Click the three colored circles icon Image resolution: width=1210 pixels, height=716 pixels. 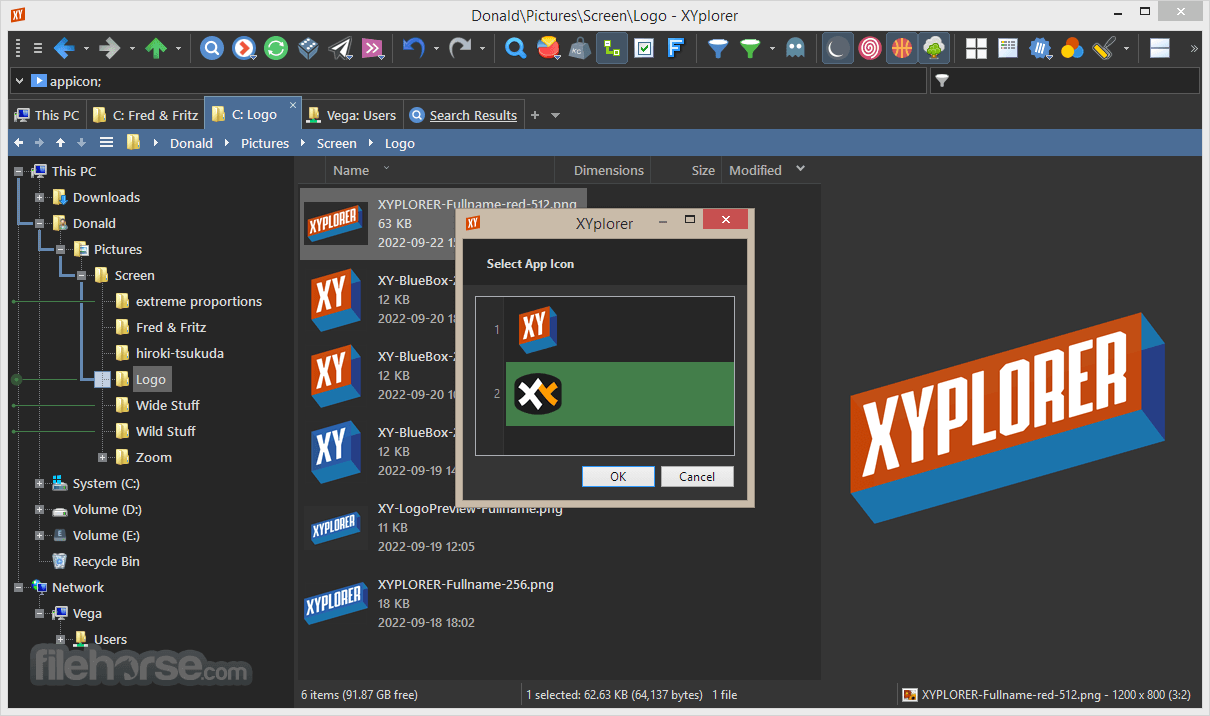coord(1072,47)
